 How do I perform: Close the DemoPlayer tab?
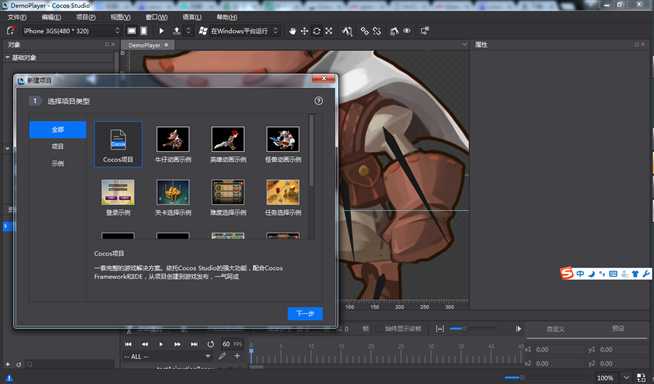tap(166, 45)
